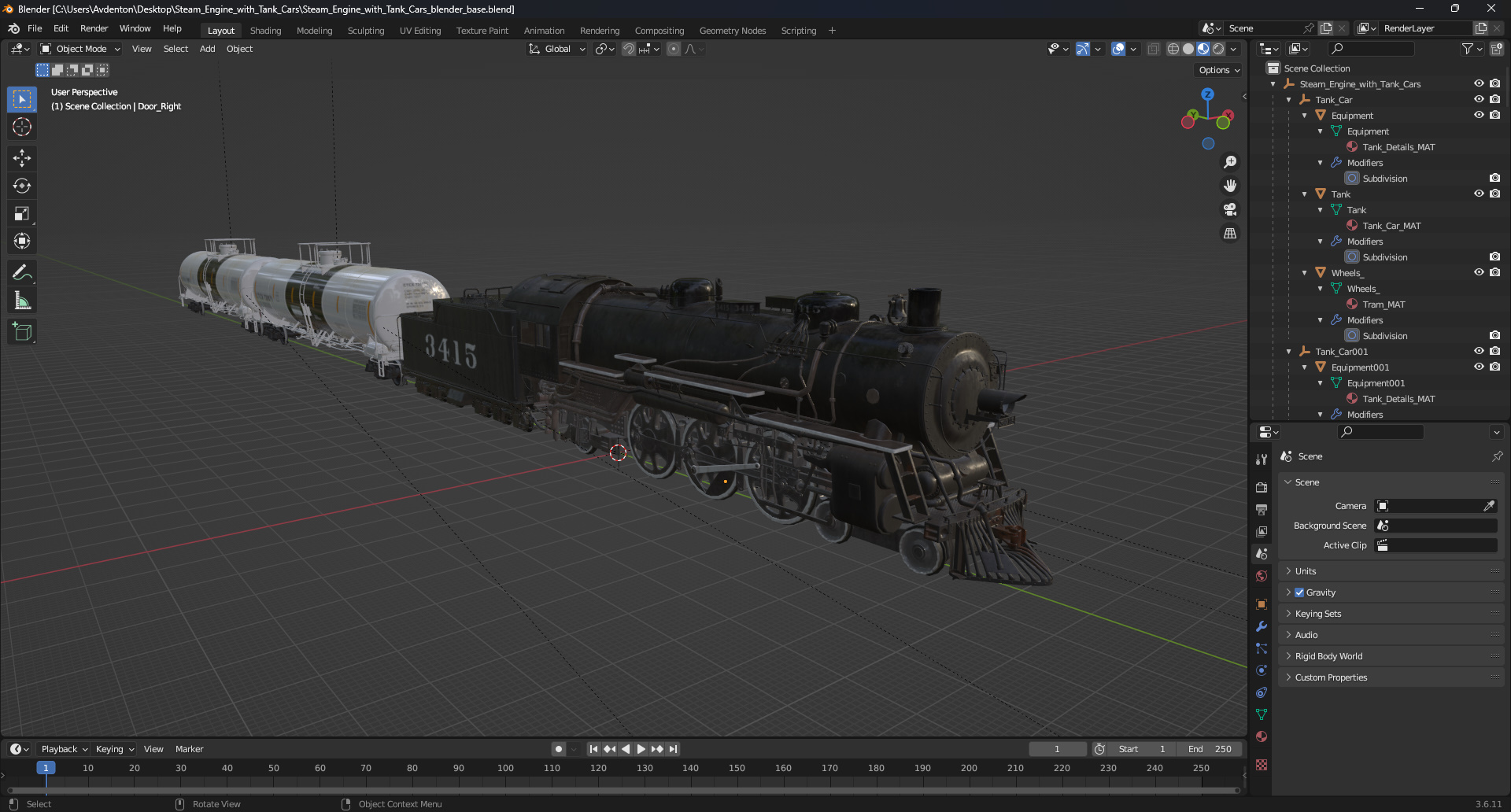Image resolution: width=1511 pixels, height=812 pixels.
Task: Open the Output properties tab
Action: pyautogui.click(x=1262, y=510)
